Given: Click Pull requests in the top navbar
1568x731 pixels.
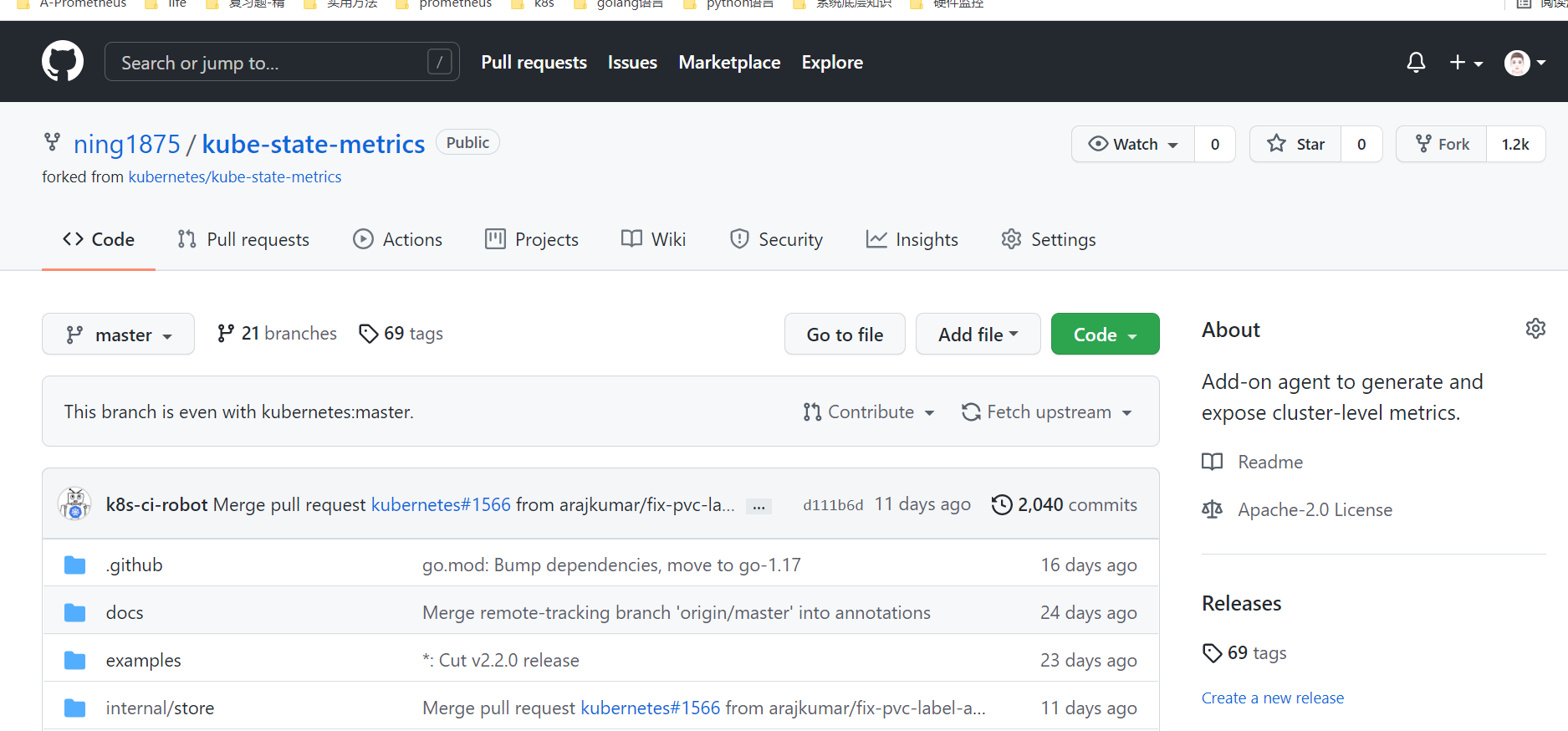Looking at the screenshot, I should 534,62.
